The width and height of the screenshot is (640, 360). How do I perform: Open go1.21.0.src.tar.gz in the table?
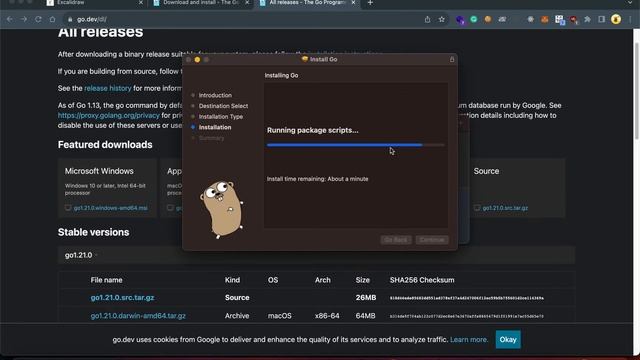click(x=122, y=298)
